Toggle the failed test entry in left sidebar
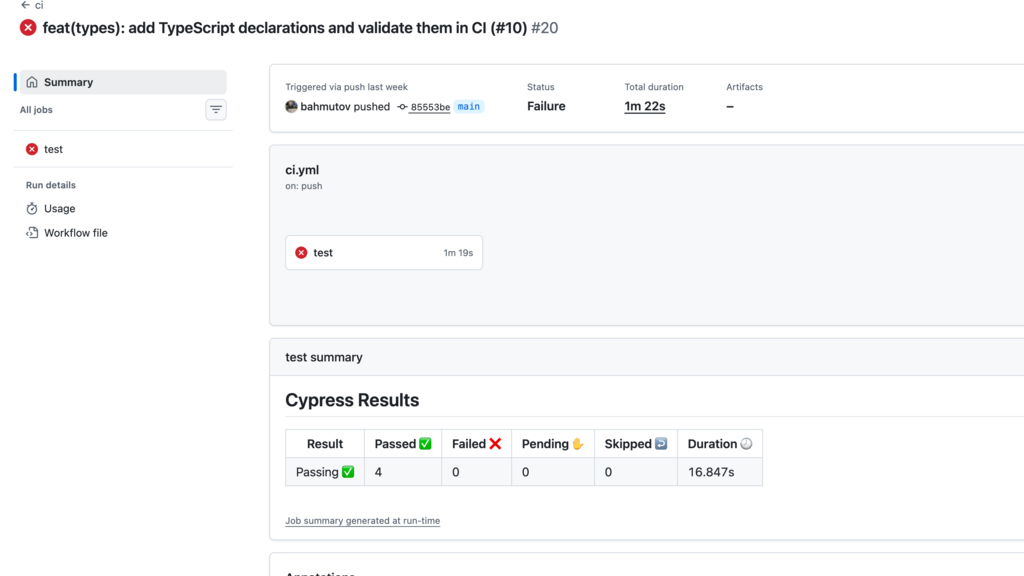 click(51, 148)
